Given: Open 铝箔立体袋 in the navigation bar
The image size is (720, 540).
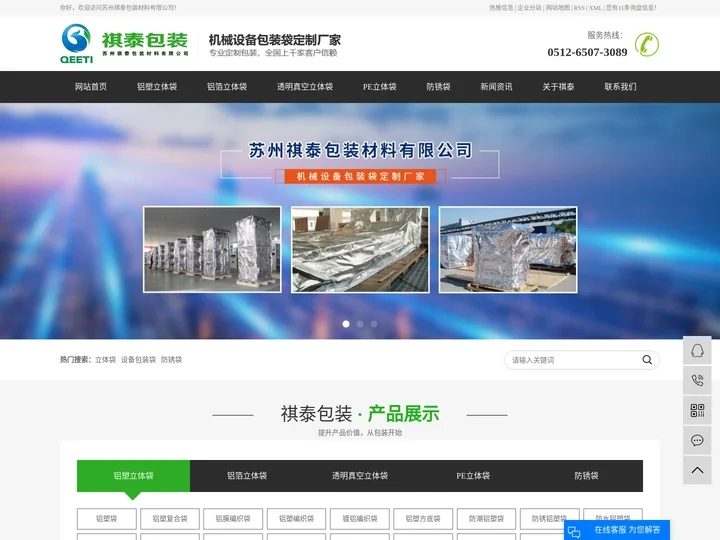Looking at the screenshot, I should [x=227, y=87].
